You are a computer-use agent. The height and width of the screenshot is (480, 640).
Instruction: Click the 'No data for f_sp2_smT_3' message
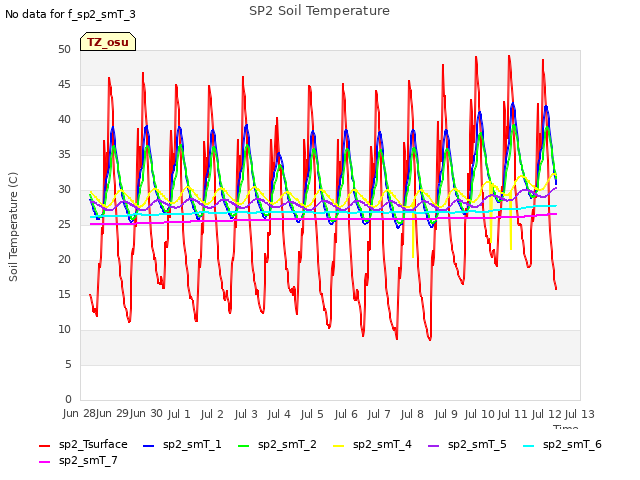coord(70,14)
